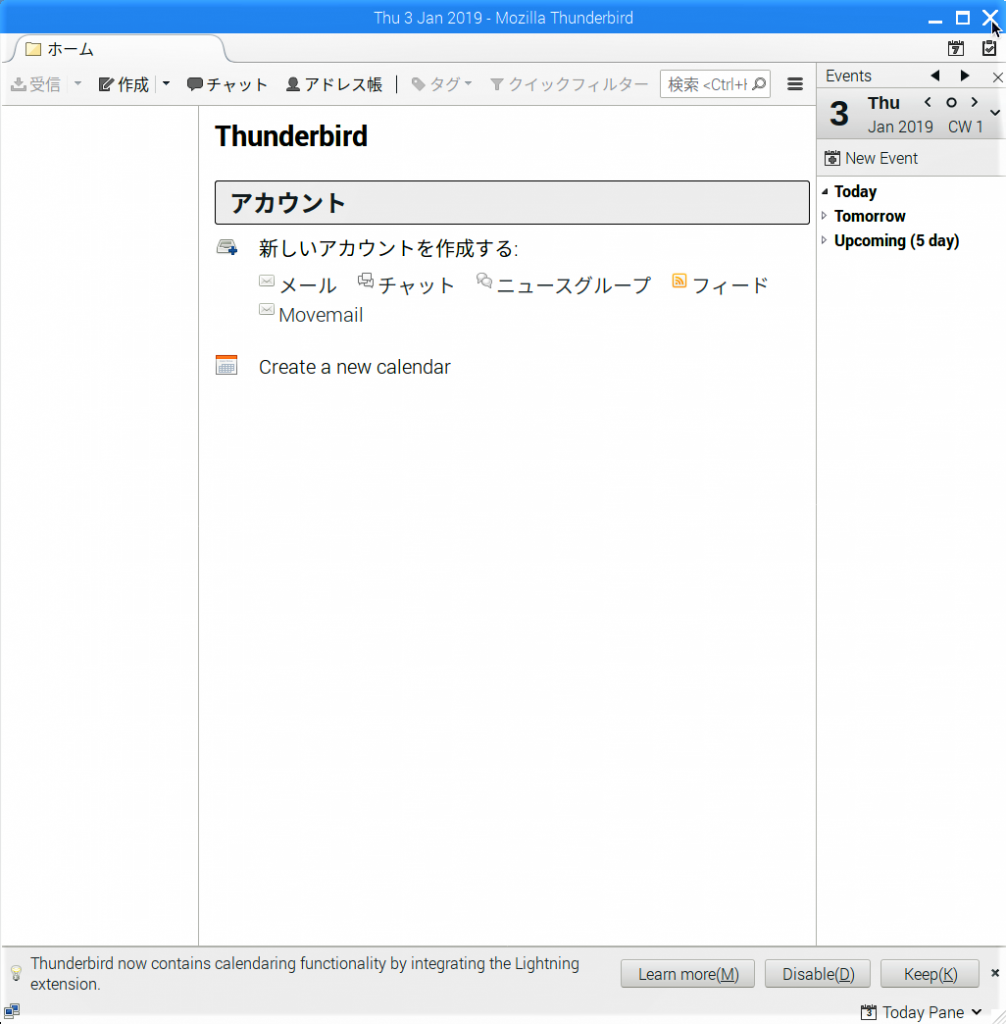The width and height of the screenshot is (1006, 1024).
Task: Click Keep for Lightning extension
Action: (930, 974)
